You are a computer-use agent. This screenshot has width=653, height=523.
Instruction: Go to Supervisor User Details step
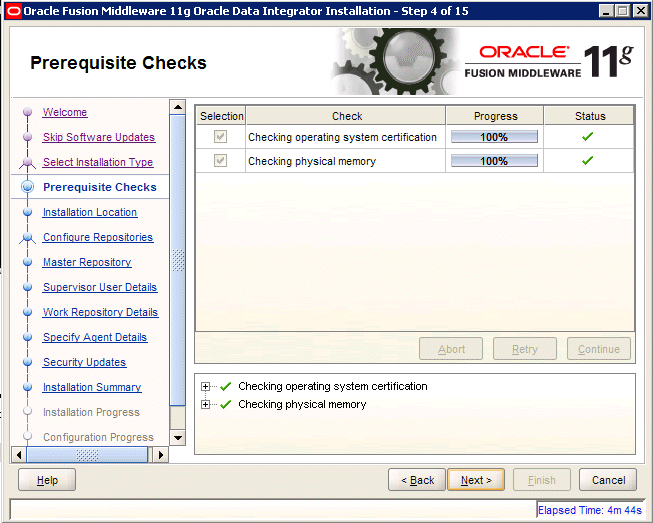[x=100, y=287]
